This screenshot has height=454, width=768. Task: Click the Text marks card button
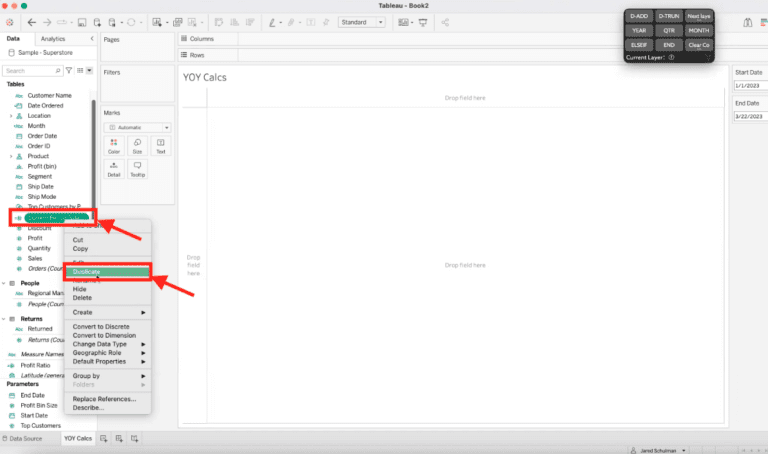point(161,146)
